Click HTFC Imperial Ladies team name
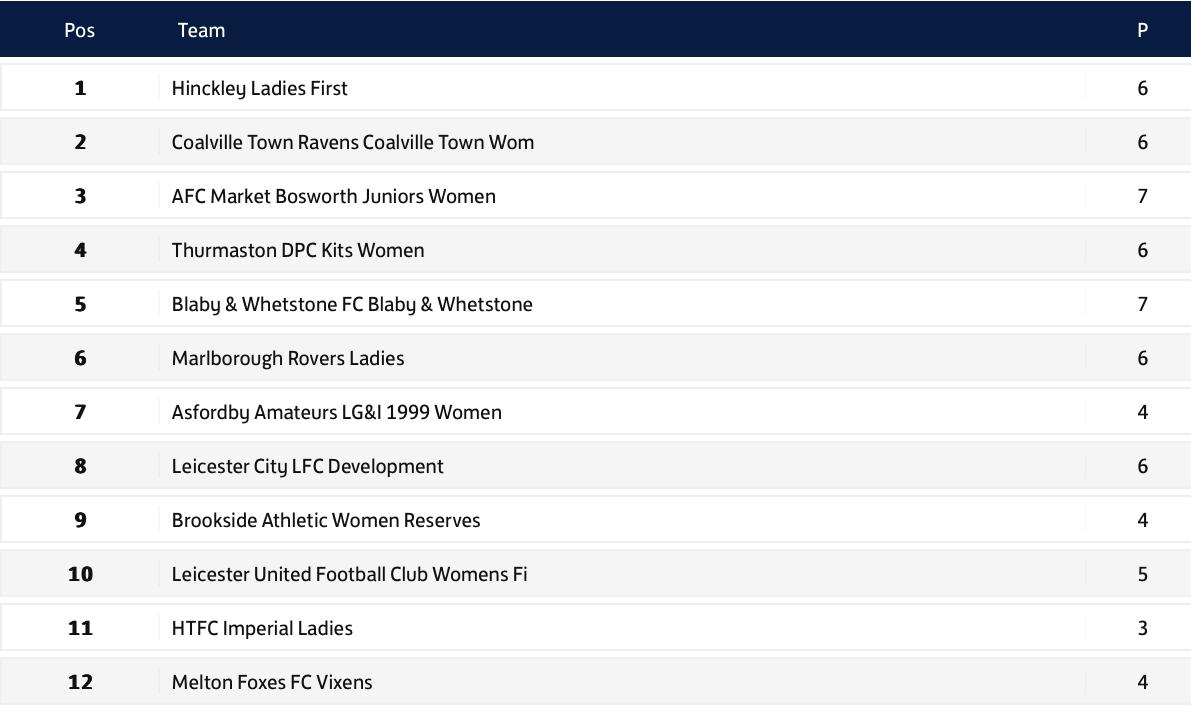Image resolution: width=1191 pixels, height=708 pixels. [x=262, y=627]
